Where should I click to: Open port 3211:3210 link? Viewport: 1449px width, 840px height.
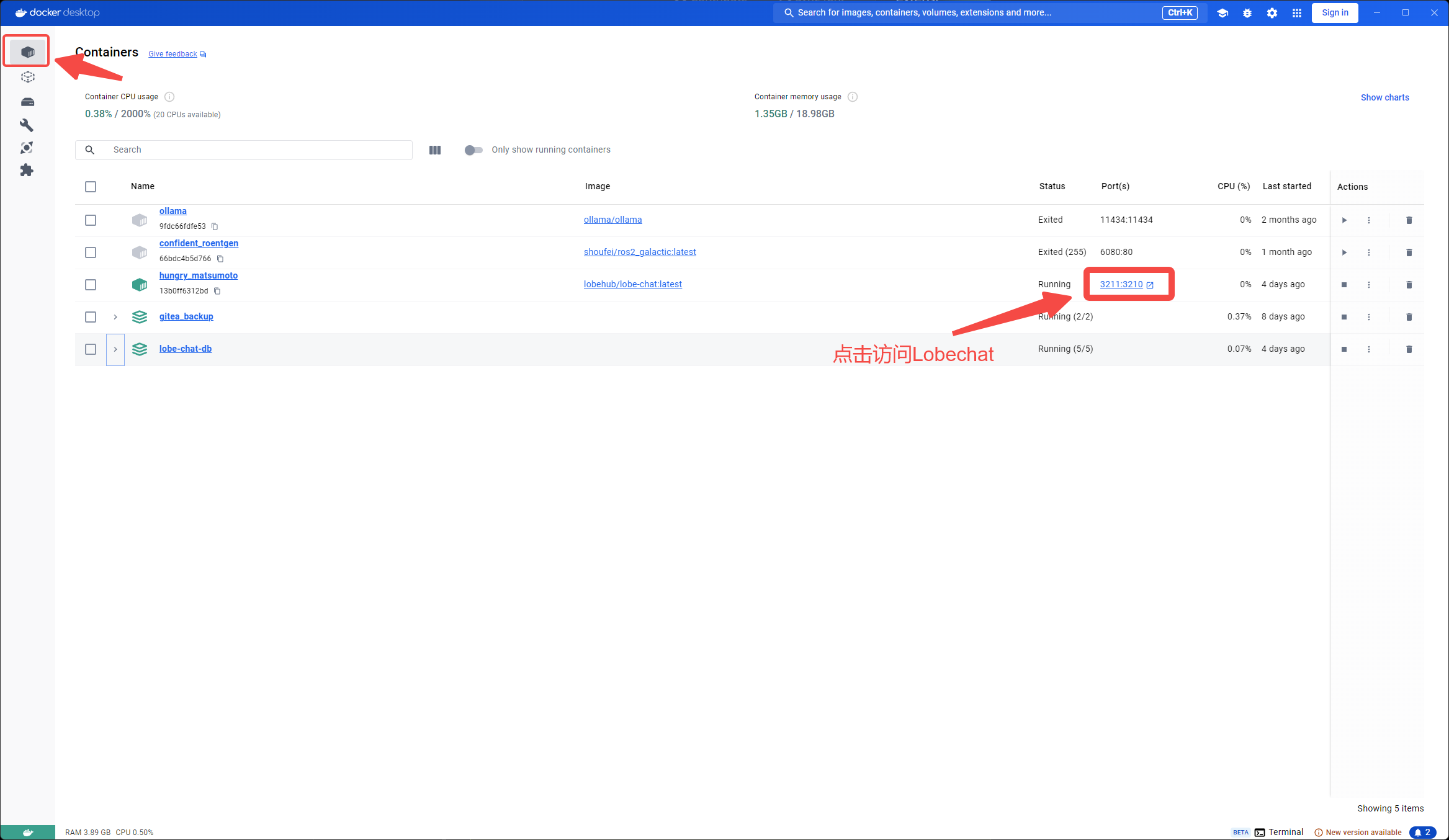(x=1121, y=284)
